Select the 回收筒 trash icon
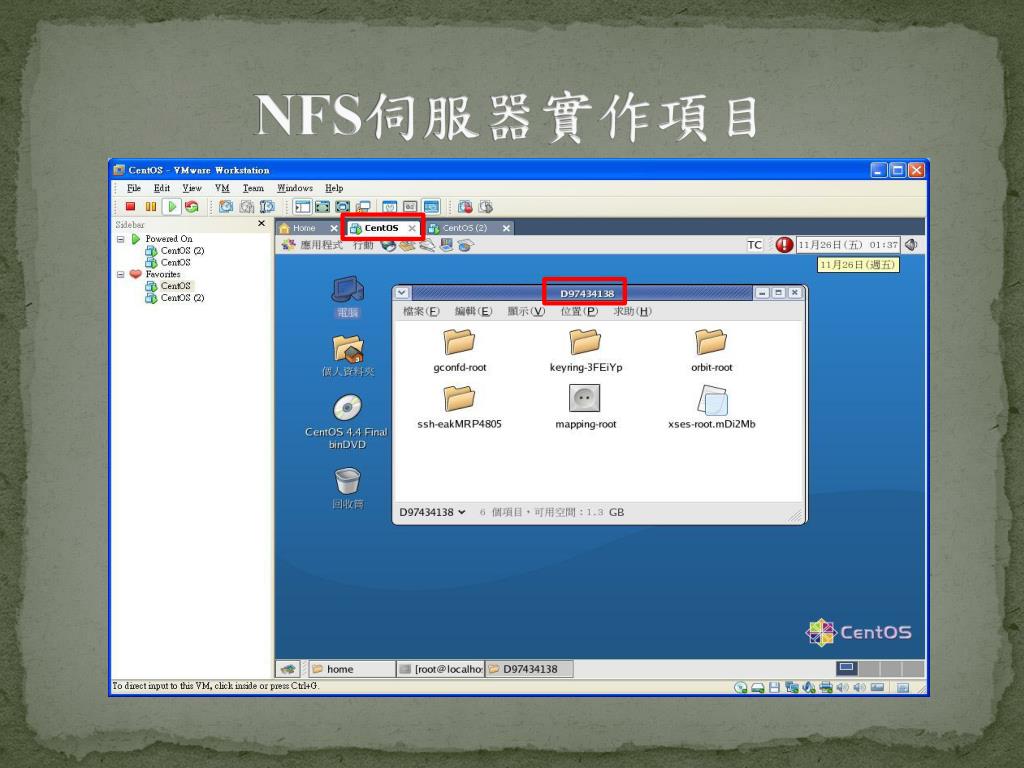The image size is (1024, 768). [347, 488]
